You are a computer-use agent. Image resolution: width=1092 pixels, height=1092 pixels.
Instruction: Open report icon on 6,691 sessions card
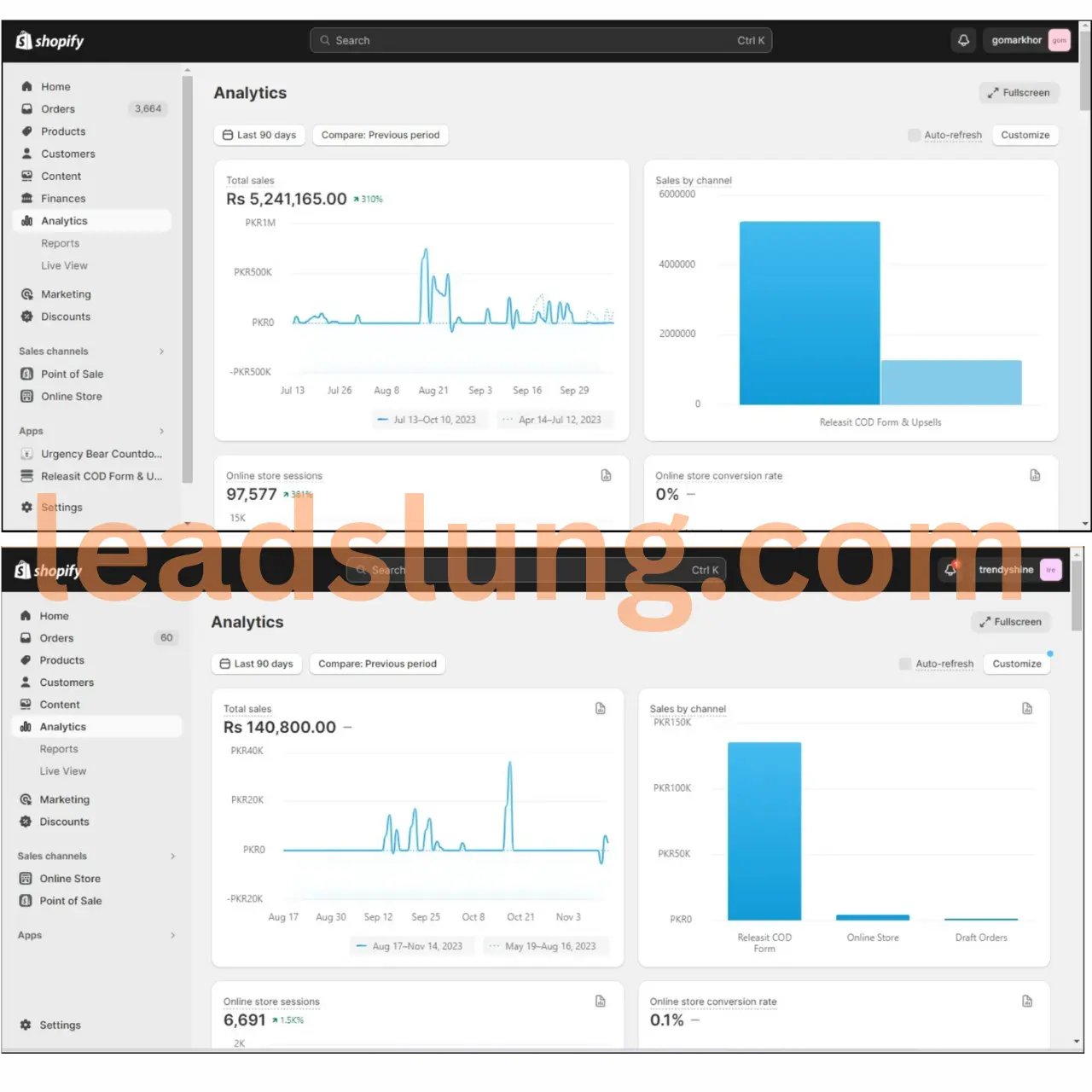601,1002
